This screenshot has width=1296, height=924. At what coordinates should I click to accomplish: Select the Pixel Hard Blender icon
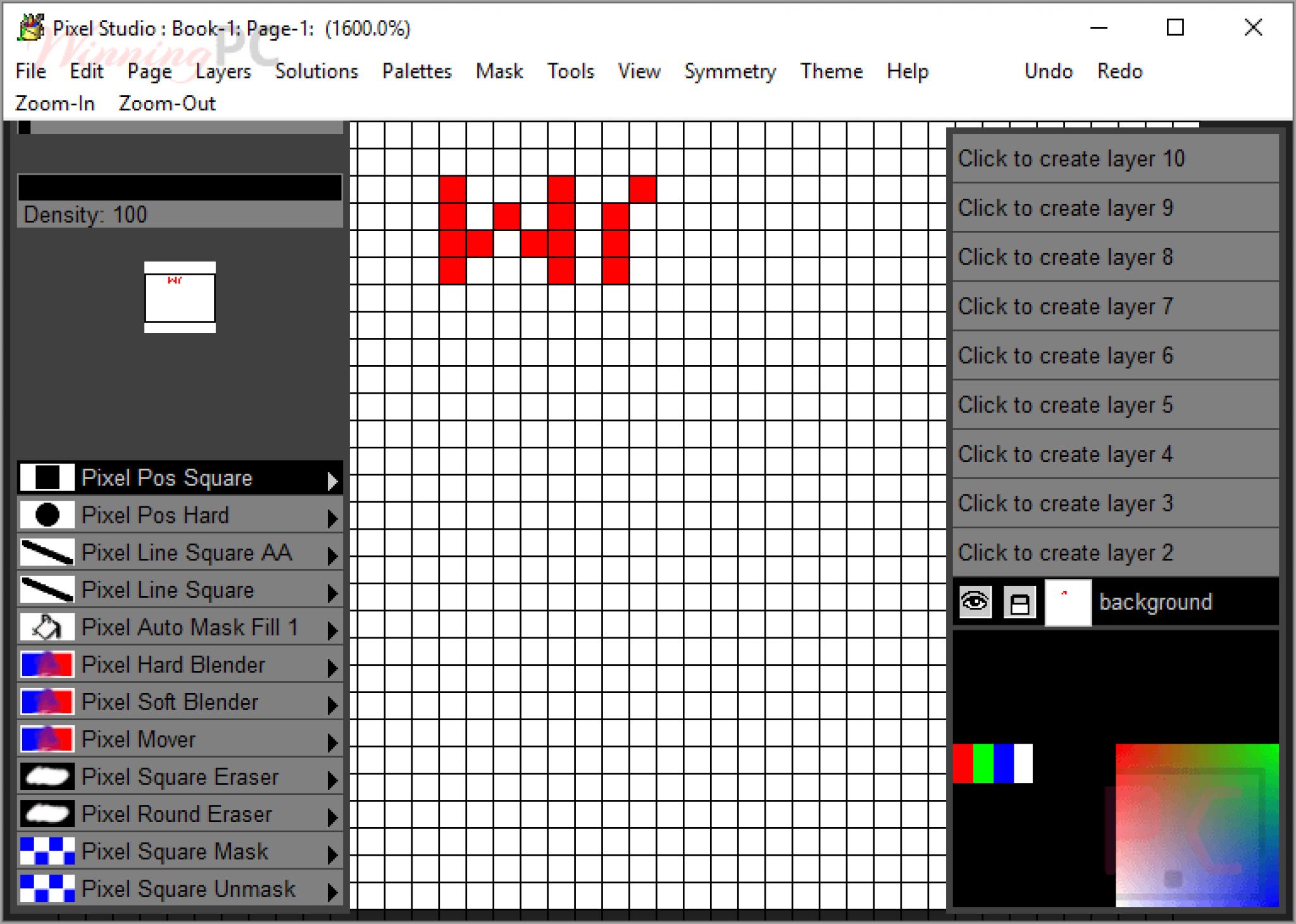point(47,665)
